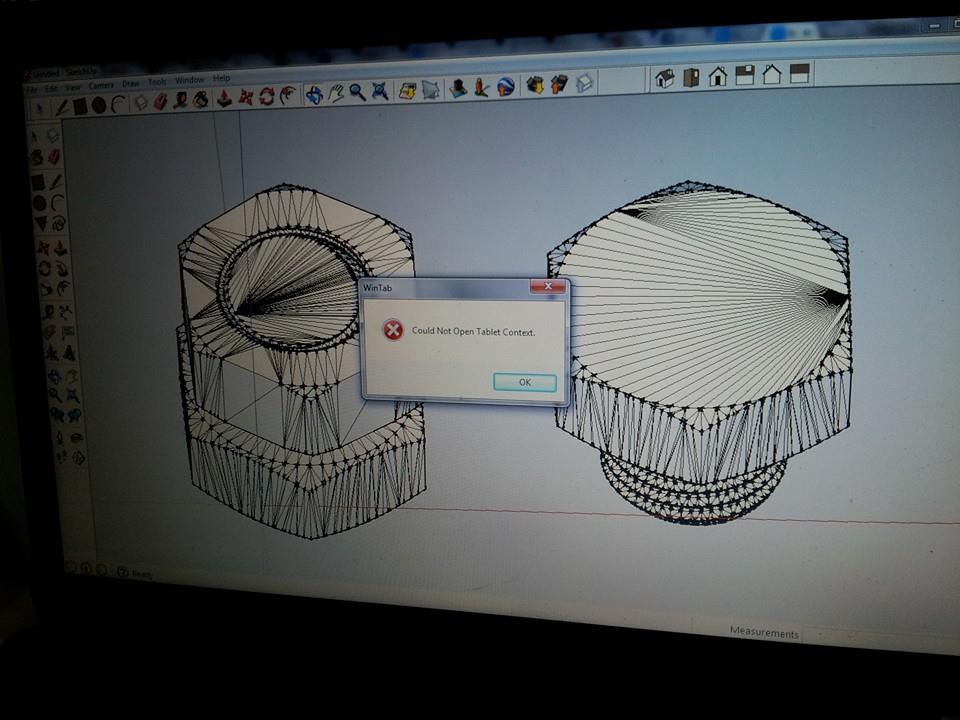Select the Push/Pull tool in top toolbar
The height and width of the screenshot is (720, 960).
(224, 98)
